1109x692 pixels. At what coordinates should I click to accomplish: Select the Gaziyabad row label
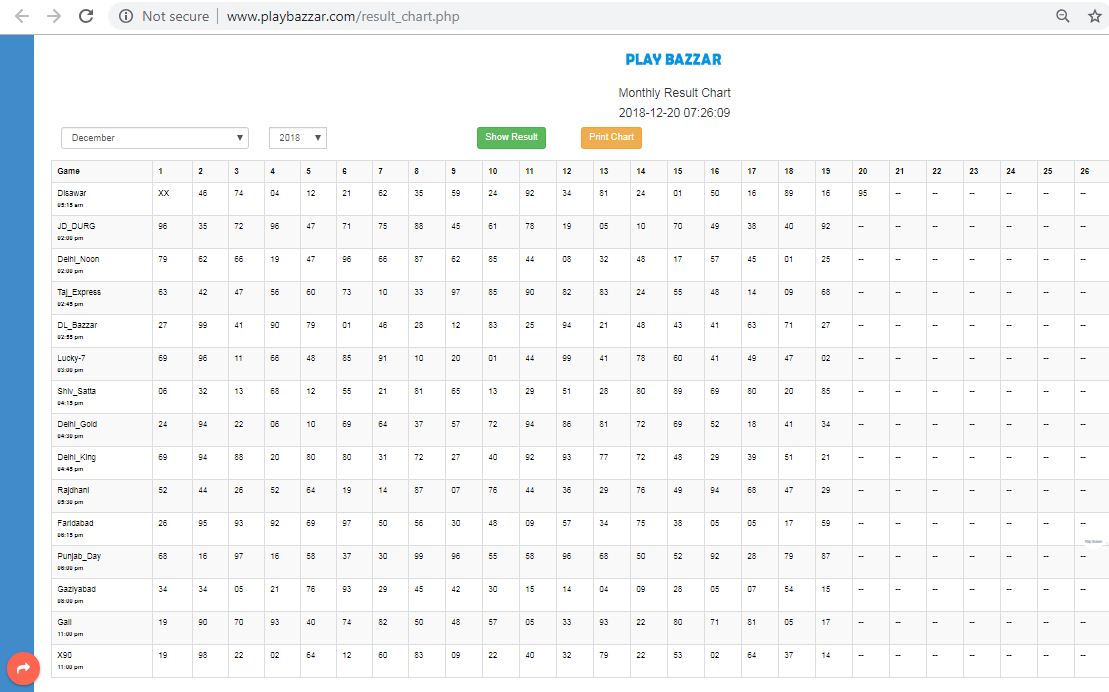click(x=76, y=589)
